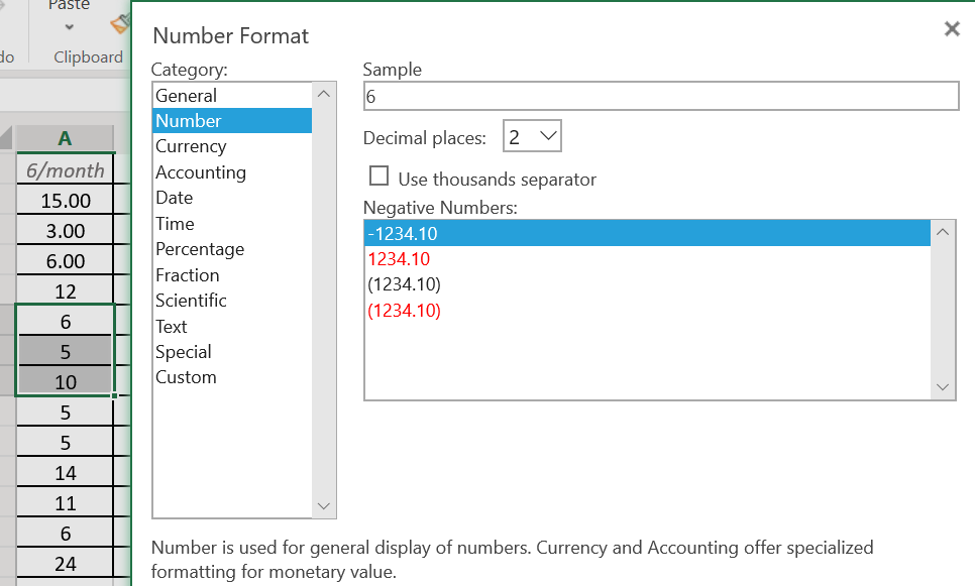This screenshot has width=975, height=586.
Task: Select the cell containing 24
Action: click(65, 564)
